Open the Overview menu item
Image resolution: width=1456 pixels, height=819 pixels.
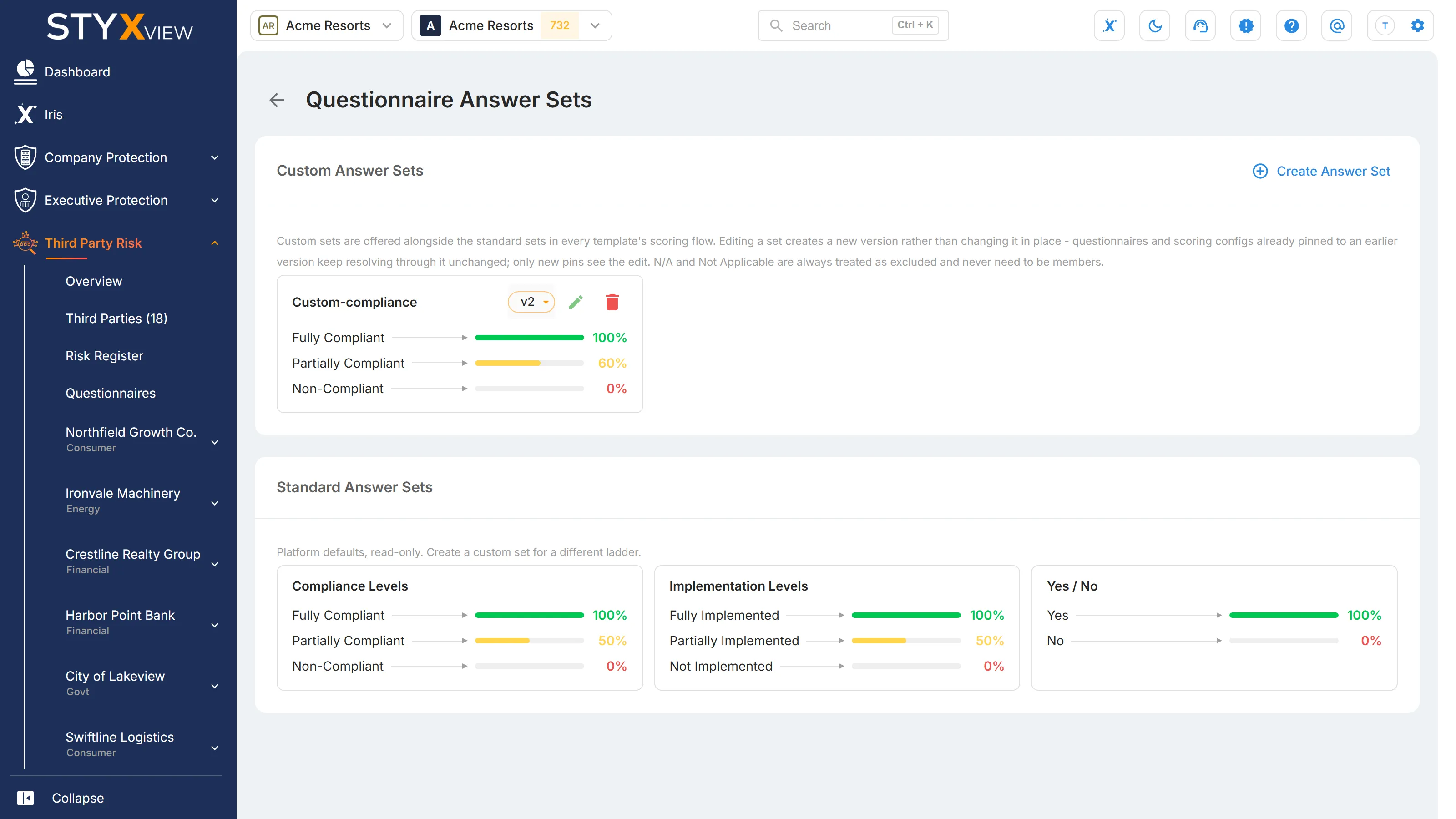[x=94, y=281]
